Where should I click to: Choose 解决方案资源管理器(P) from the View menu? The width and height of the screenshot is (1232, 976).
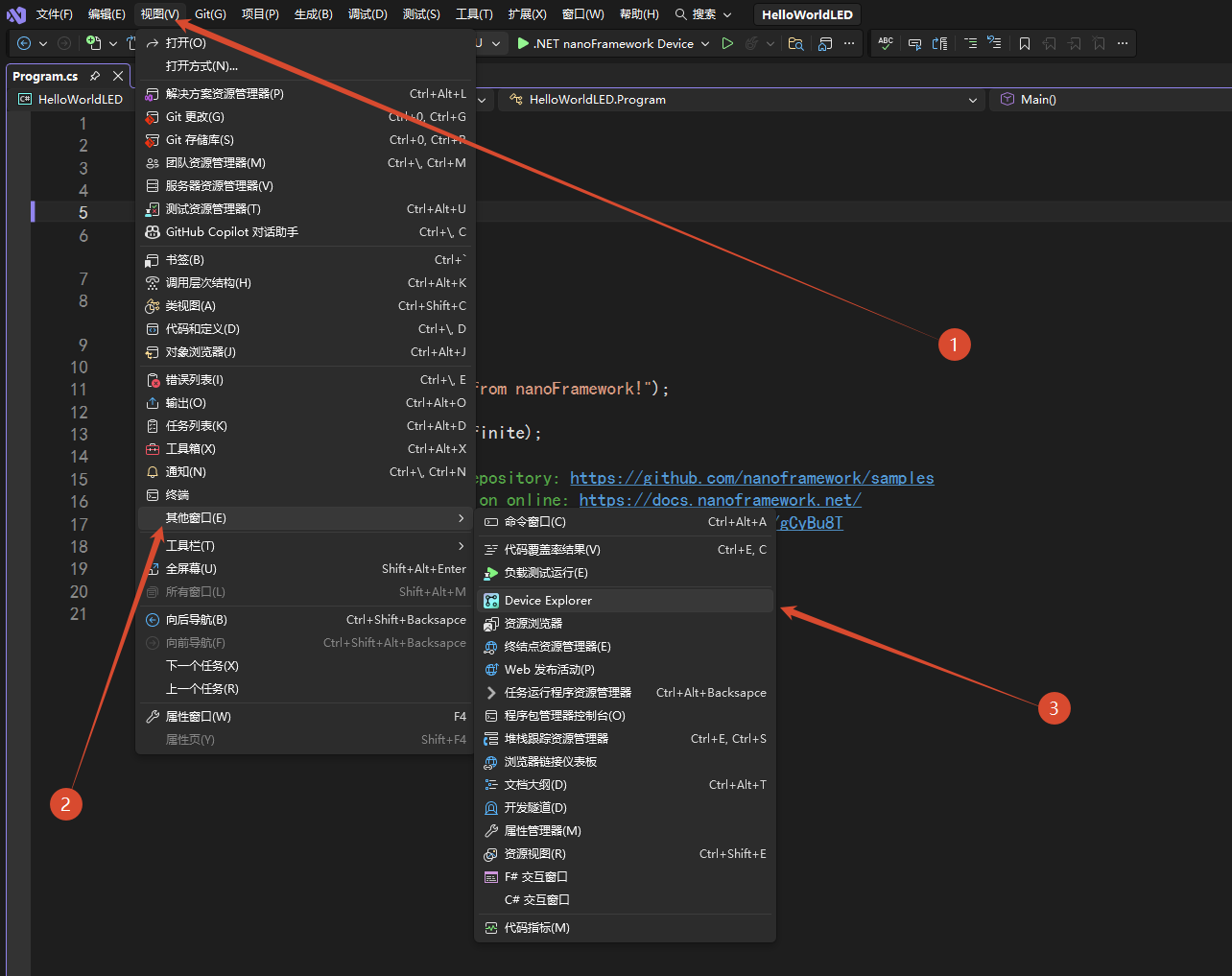[x=306, y=94]
